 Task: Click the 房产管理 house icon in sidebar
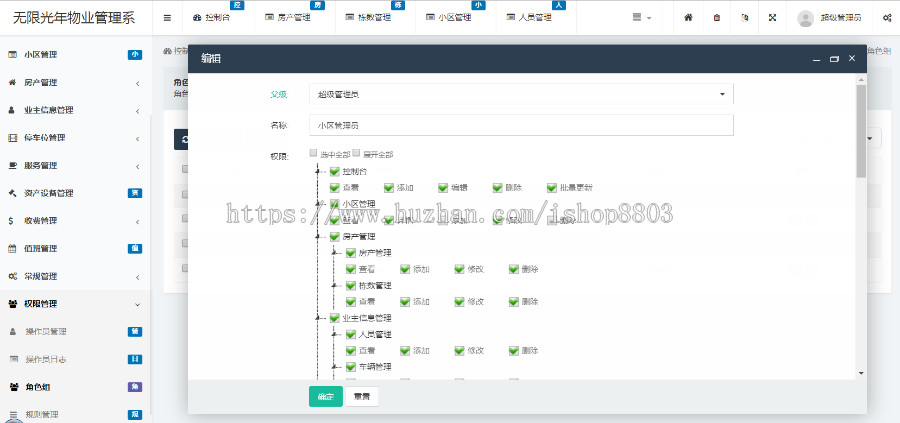[x=12, y=82]
